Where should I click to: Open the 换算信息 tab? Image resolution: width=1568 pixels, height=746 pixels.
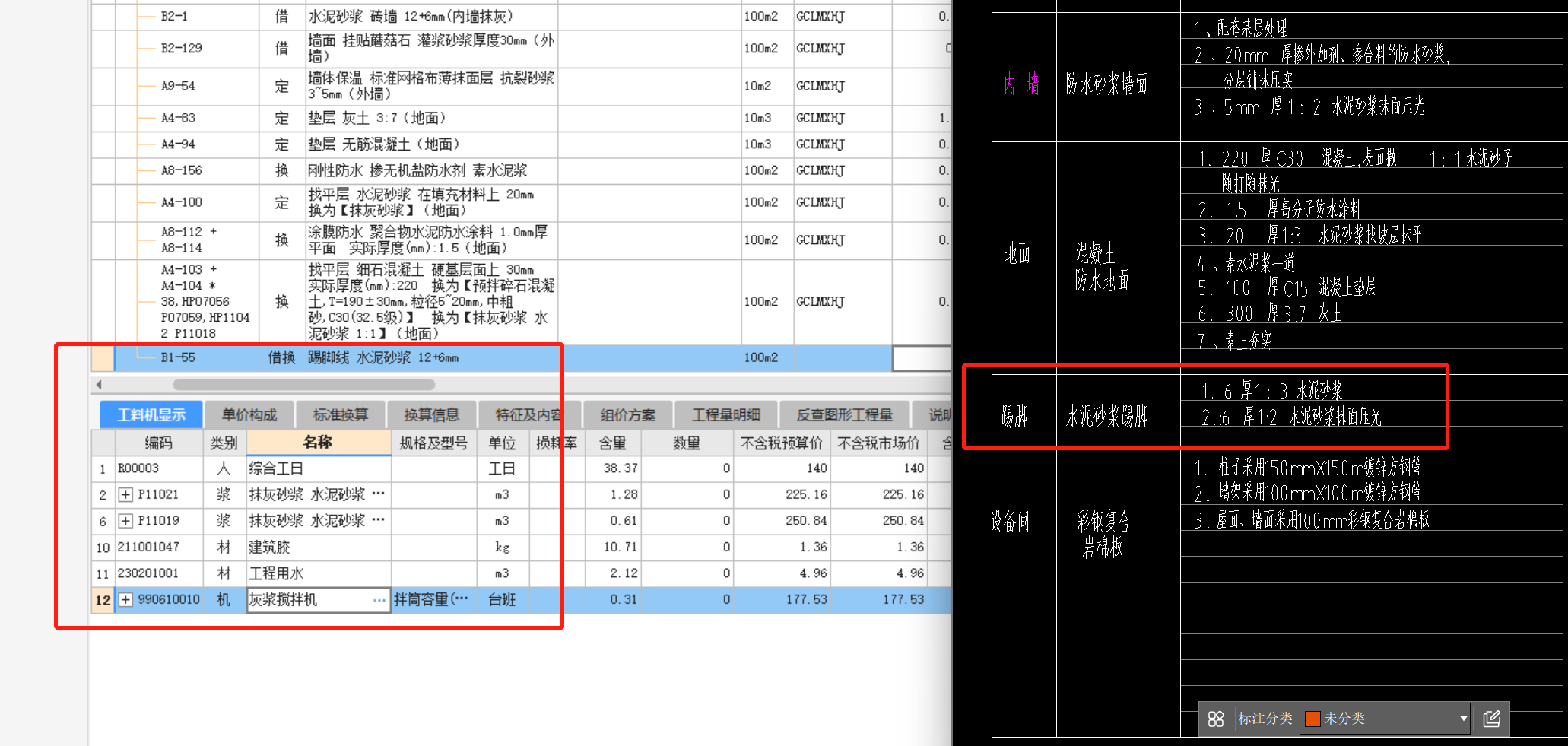tap(432, 415)
